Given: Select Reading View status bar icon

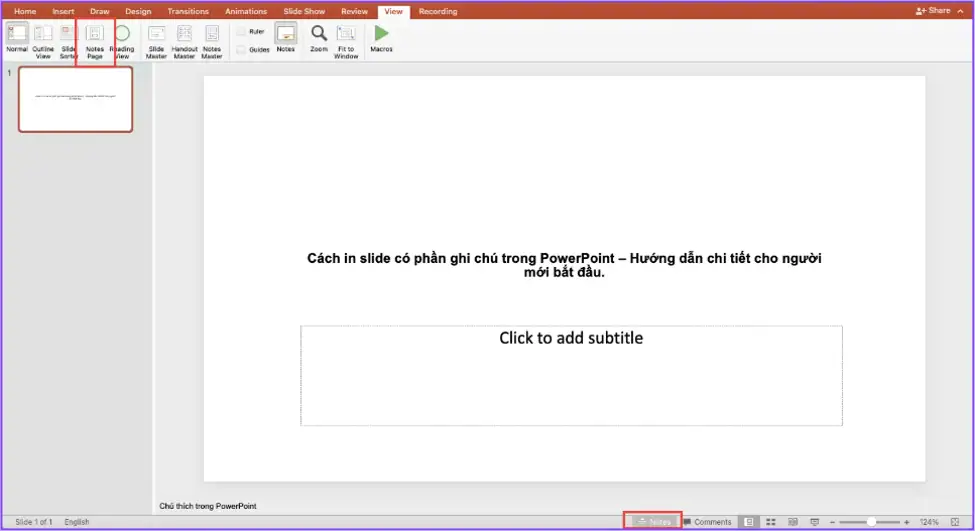Looking at the screenshot, I should [793, 522].
